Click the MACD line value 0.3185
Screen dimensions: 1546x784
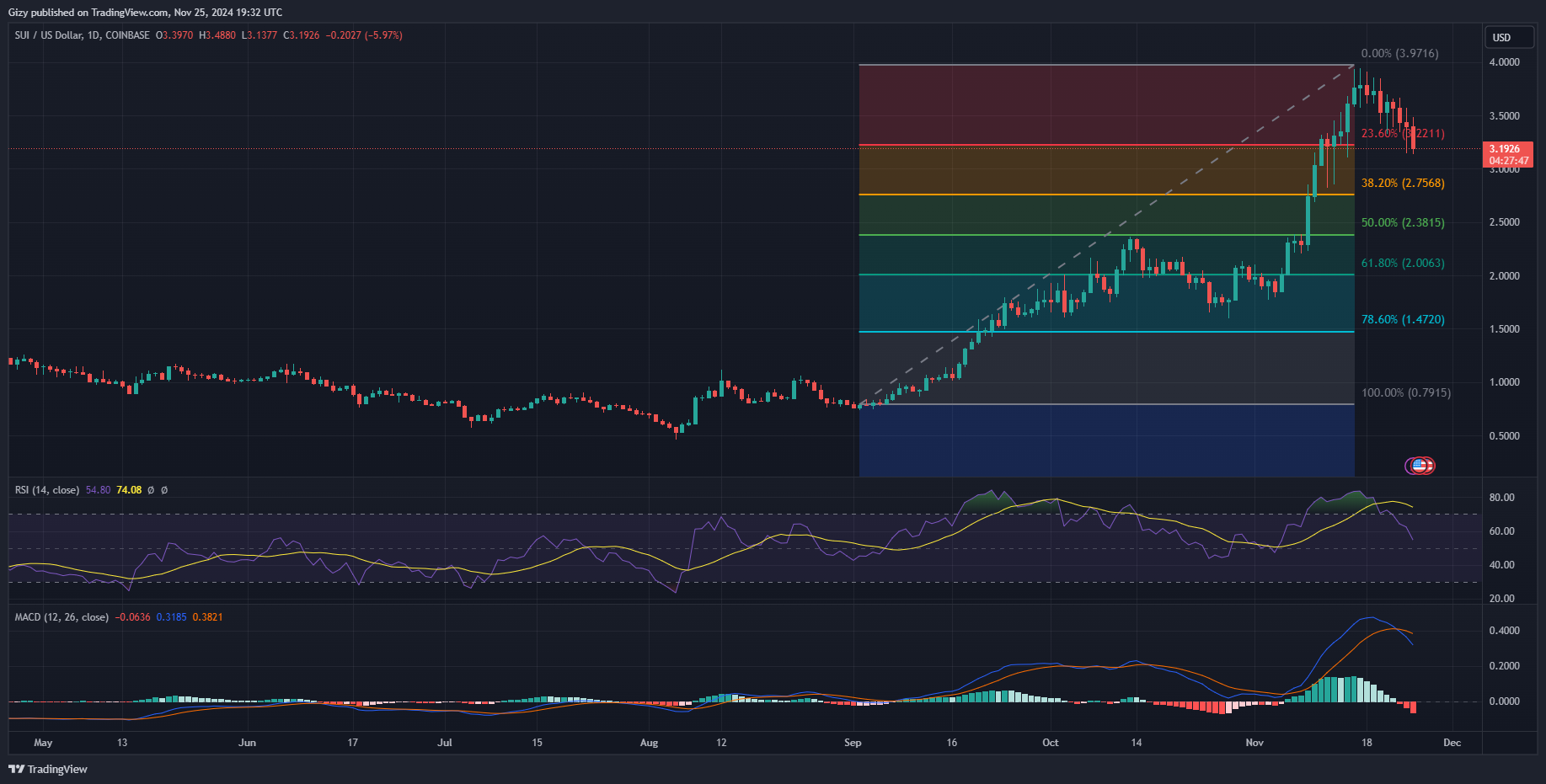(172, 617)
